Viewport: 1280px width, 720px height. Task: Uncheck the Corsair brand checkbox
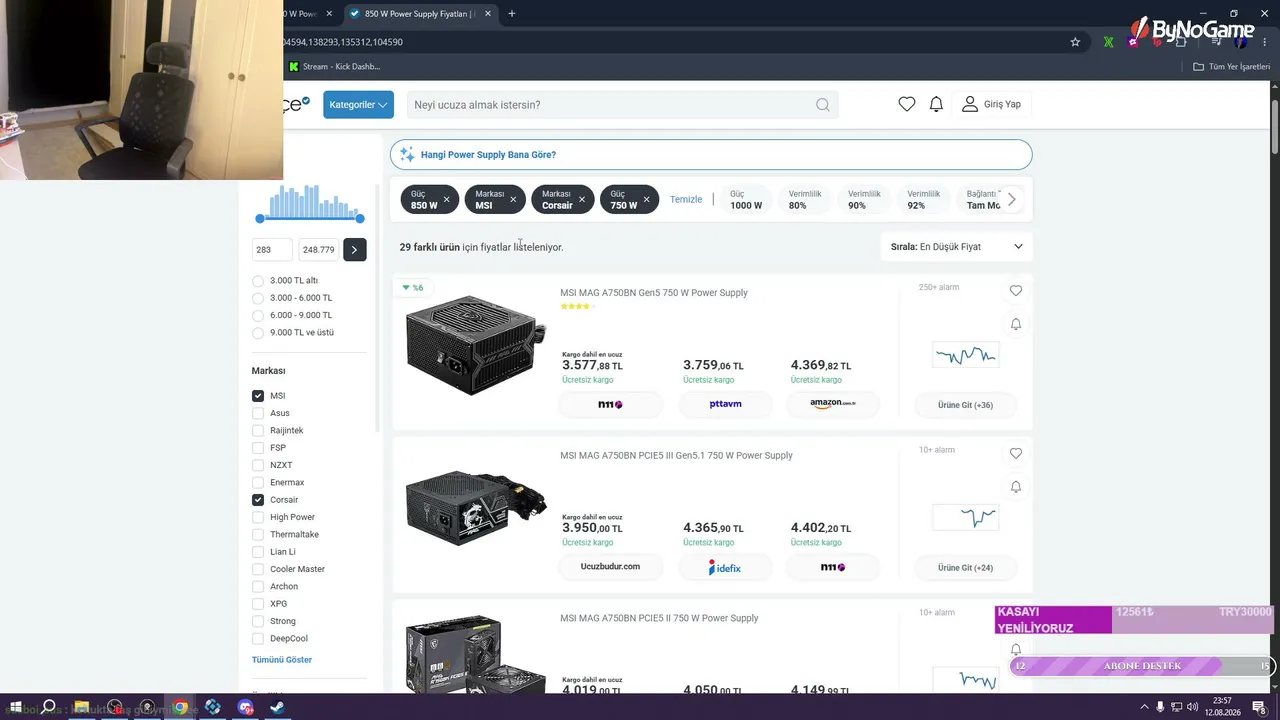258,500
